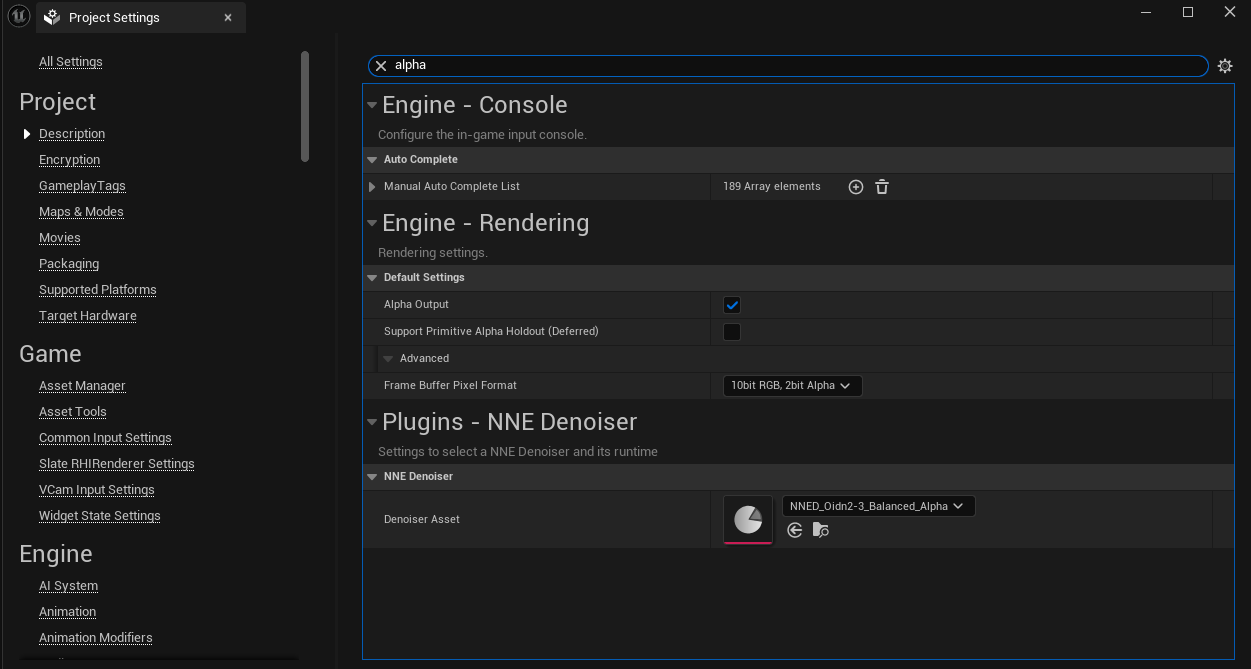Select the Project Settings tab
This screenshot has height=669, width=1251.
(114, 18)
